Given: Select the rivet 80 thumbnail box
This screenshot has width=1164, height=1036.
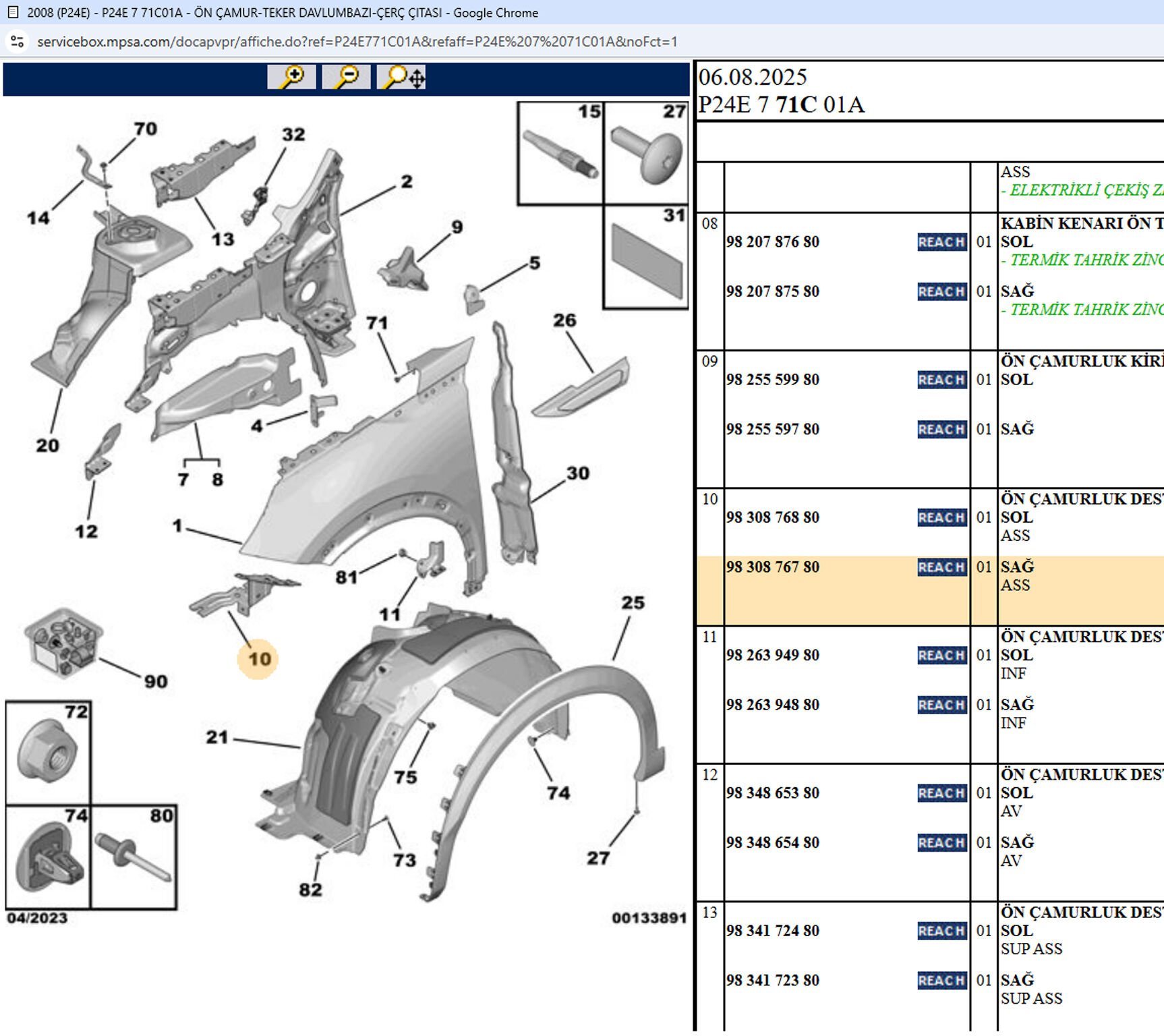Looking at the screenshot, I should (x=134, y=857).
